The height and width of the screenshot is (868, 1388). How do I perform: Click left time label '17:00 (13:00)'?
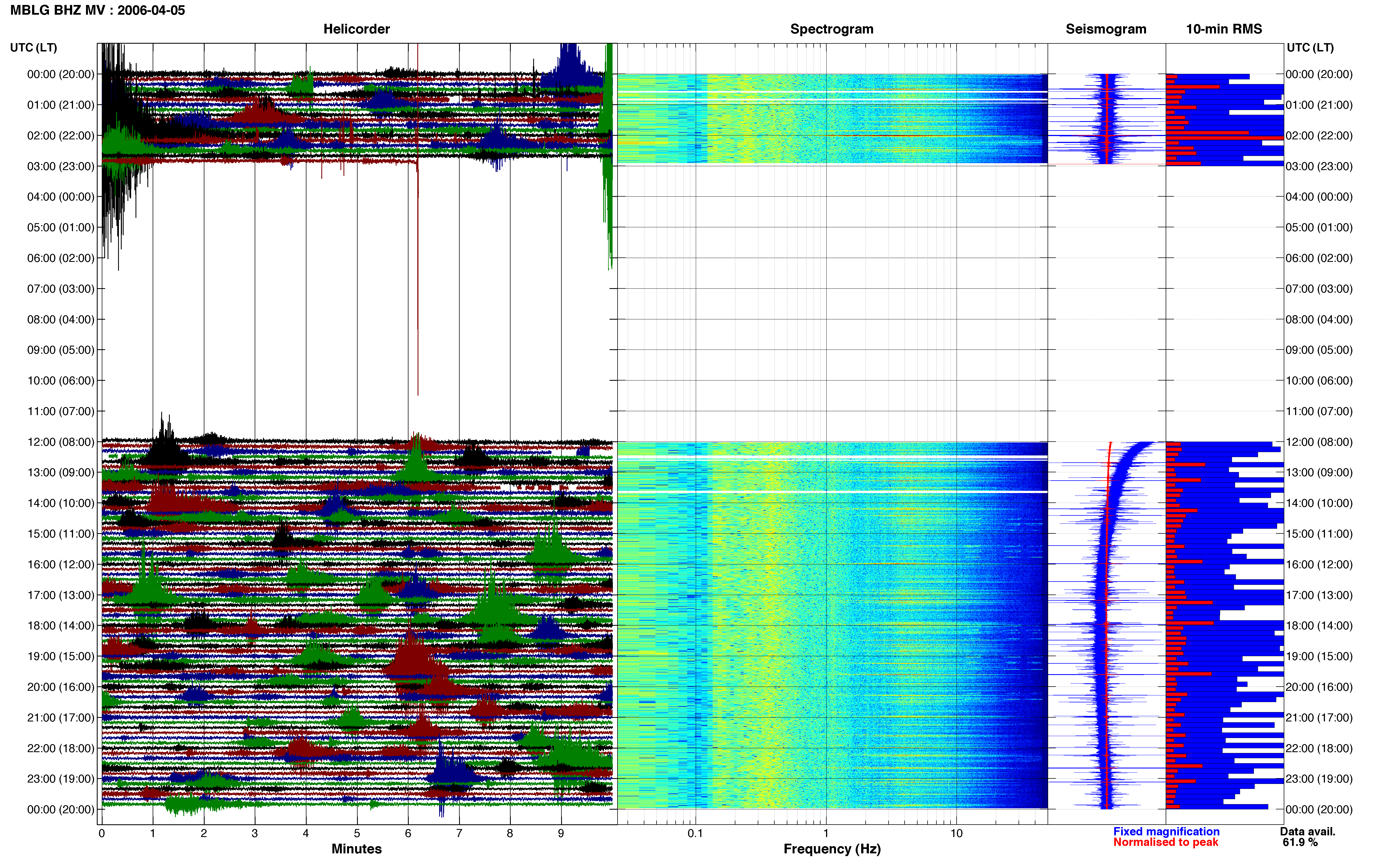click(x=61, y=595)
